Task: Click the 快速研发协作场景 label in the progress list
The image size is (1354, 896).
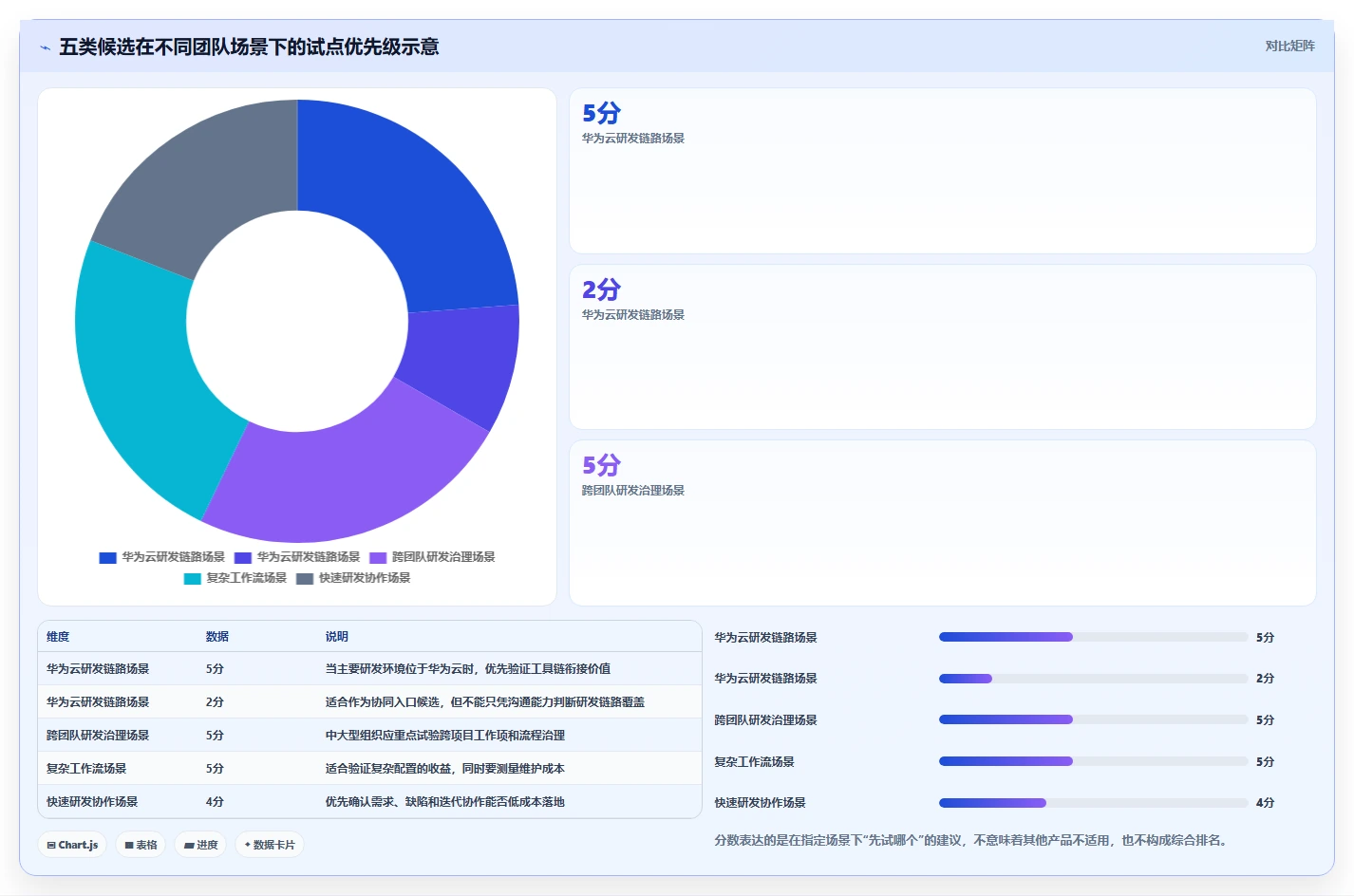Action: pos(761,803)
